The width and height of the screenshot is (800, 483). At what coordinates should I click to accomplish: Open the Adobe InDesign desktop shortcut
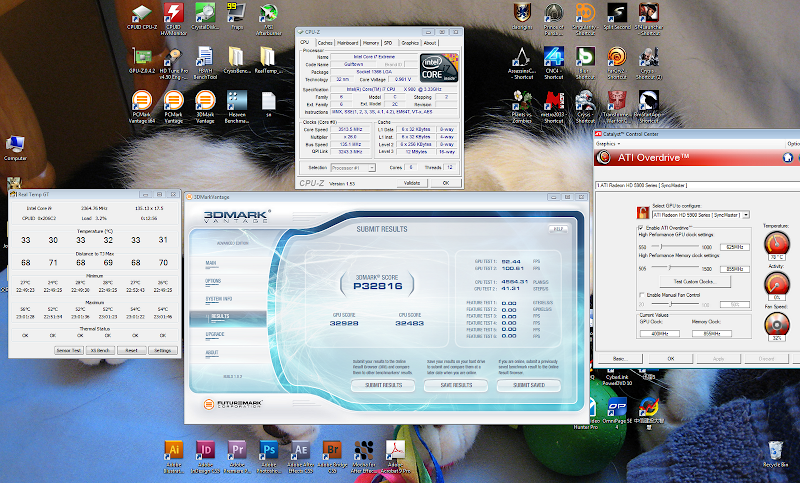coord(205,456)
